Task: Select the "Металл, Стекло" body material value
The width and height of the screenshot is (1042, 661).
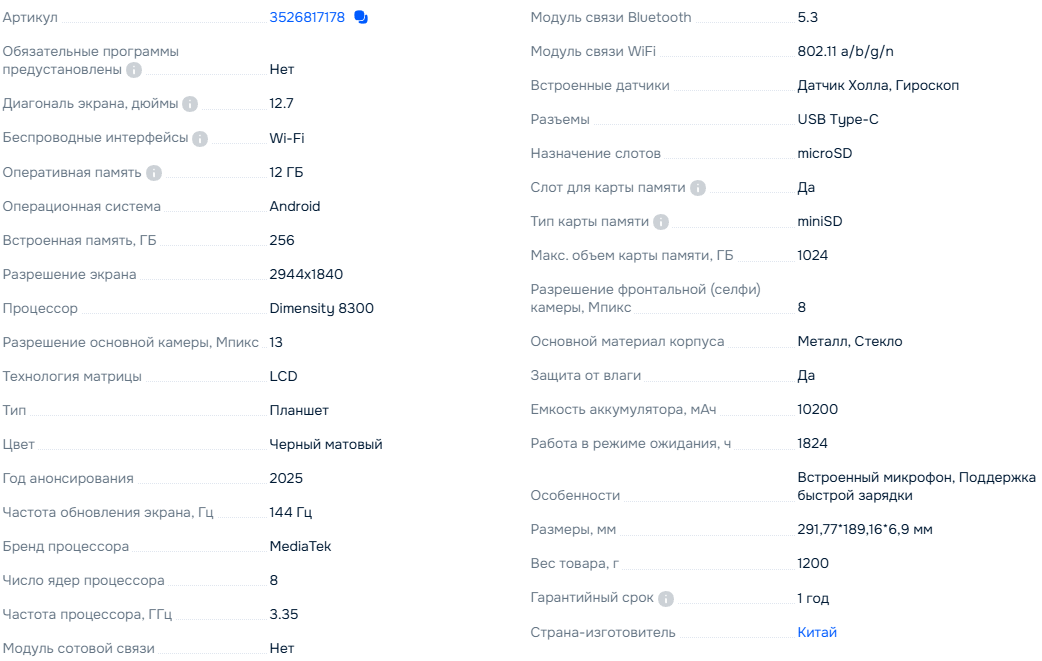Action: [x=850, y=341]
